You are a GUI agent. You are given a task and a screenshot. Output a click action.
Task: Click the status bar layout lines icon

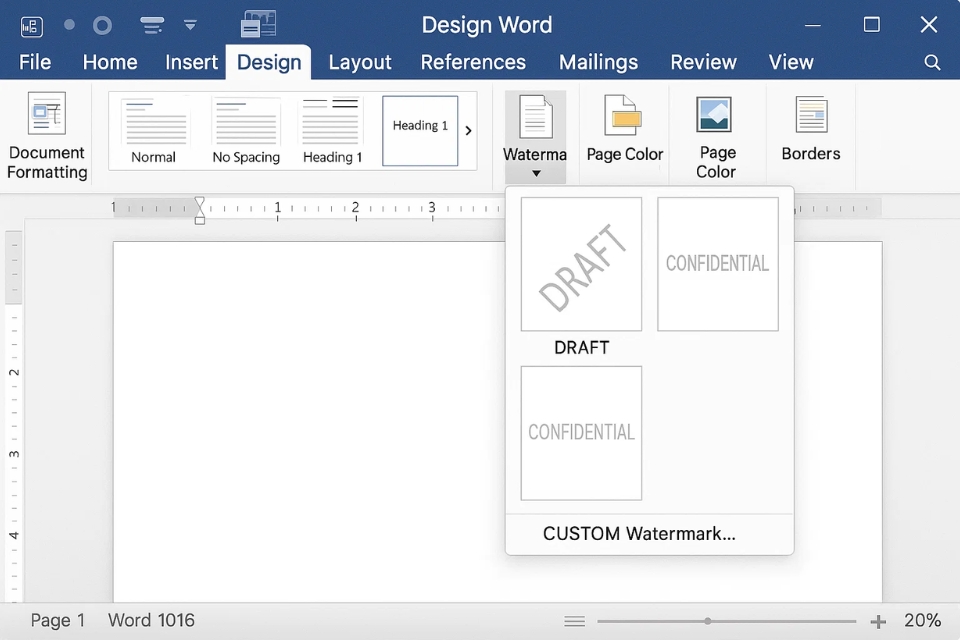[574, 621]
